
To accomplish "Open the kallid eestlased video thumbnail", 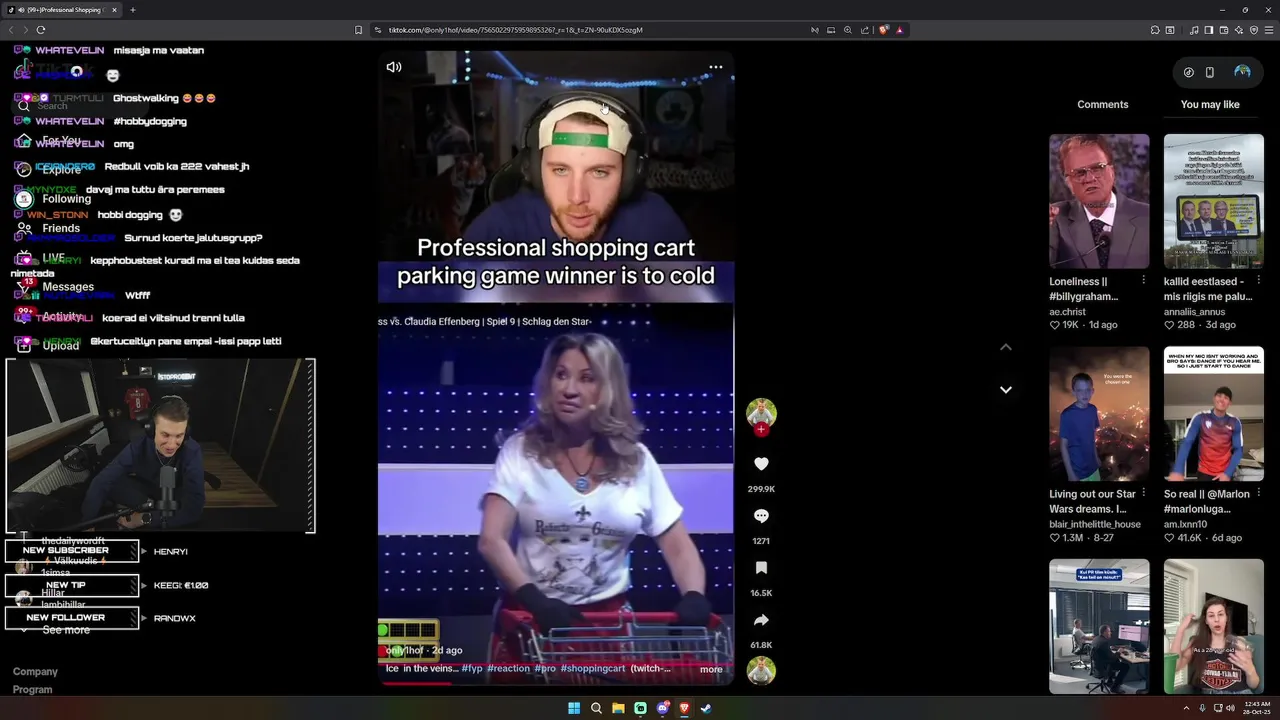I will (x=1213, y=201).
